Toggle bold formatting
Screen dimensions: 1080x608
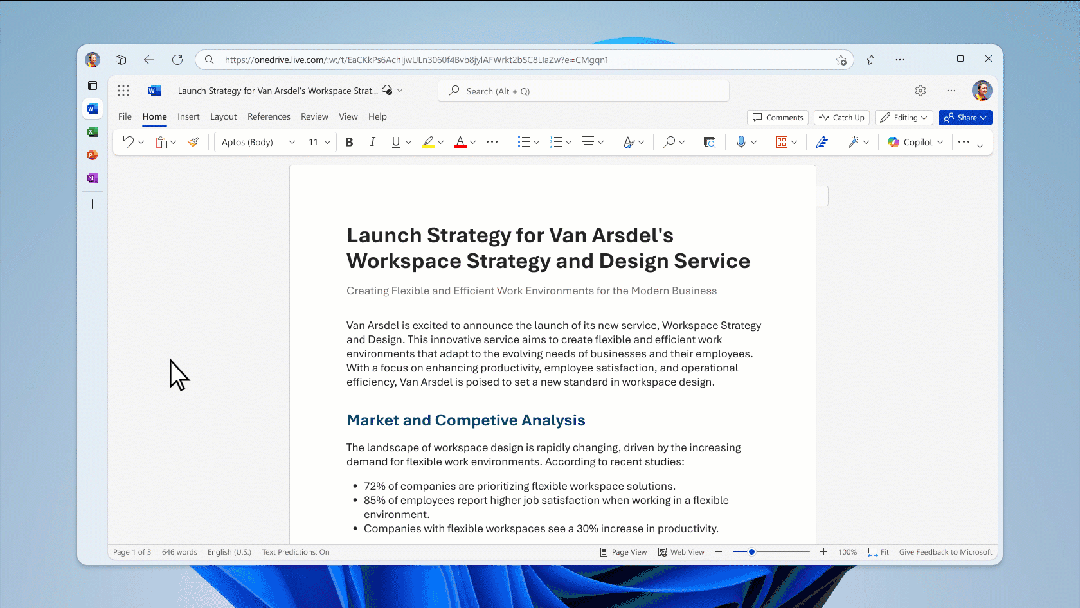[x=349, y=142]
